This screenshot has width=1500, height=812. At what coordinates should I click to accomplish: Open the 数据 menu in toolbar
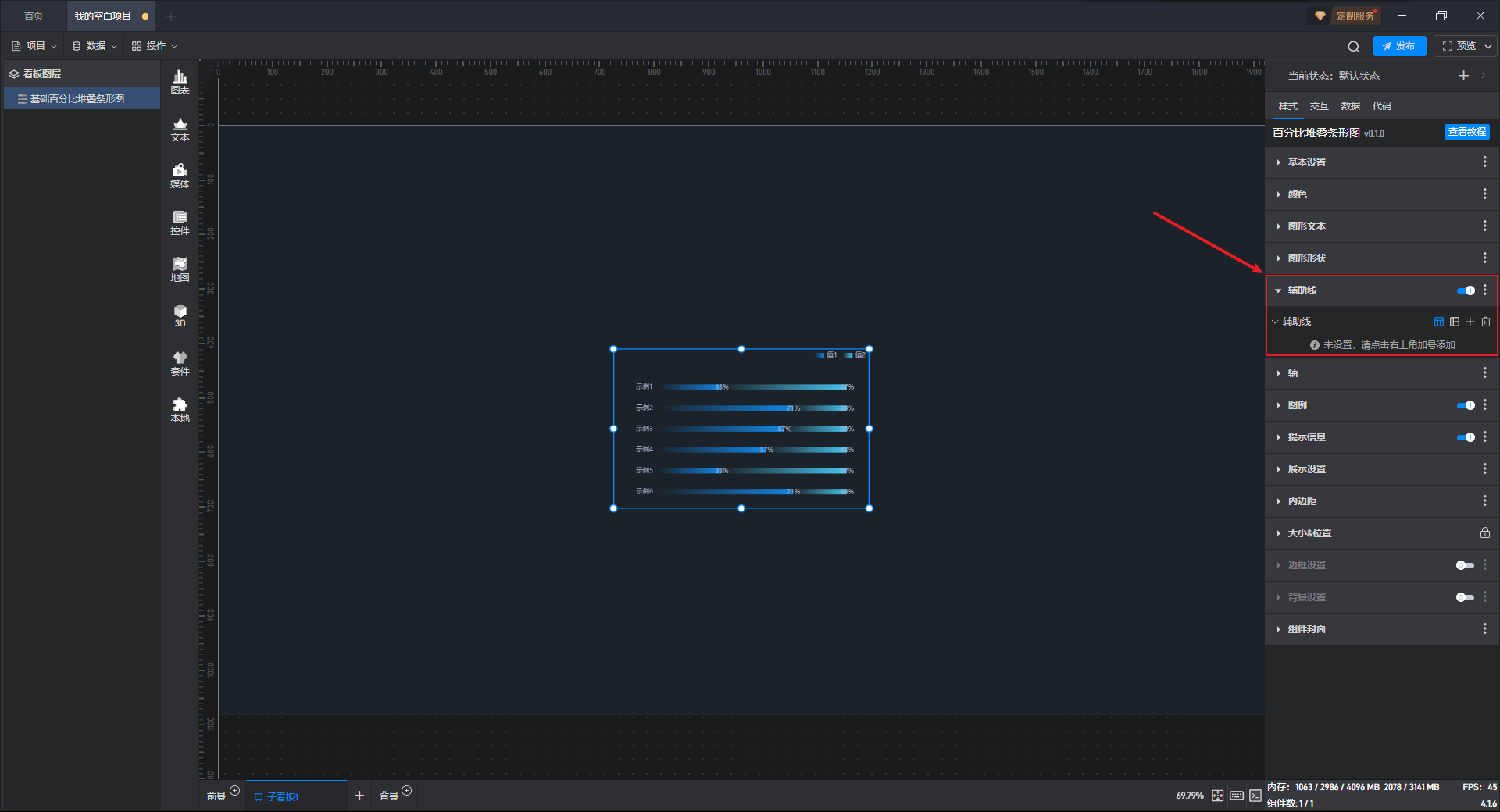95,46
